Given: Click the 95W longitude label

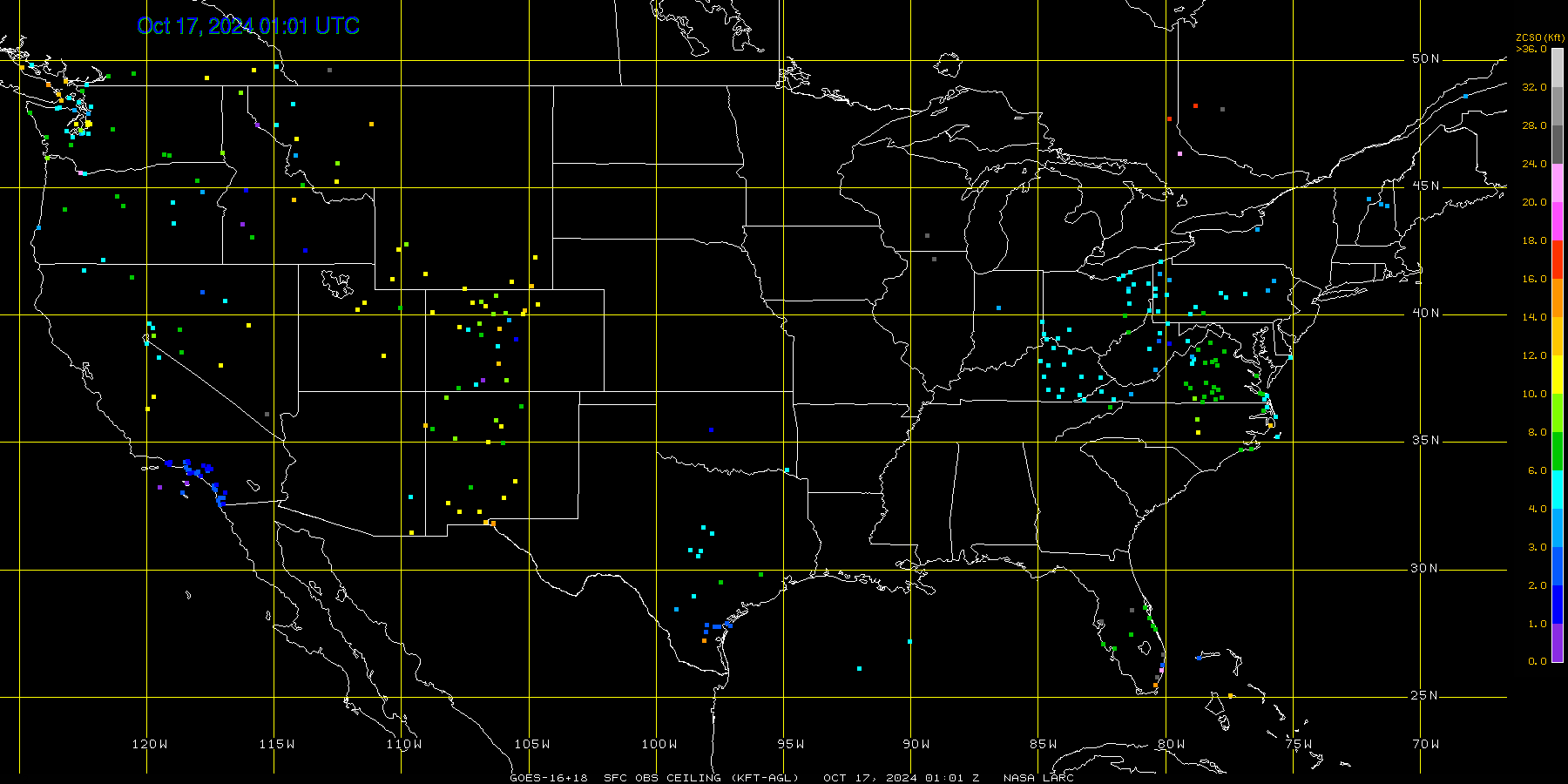Looking at the screenshot, I should click(x=791, y=744).
